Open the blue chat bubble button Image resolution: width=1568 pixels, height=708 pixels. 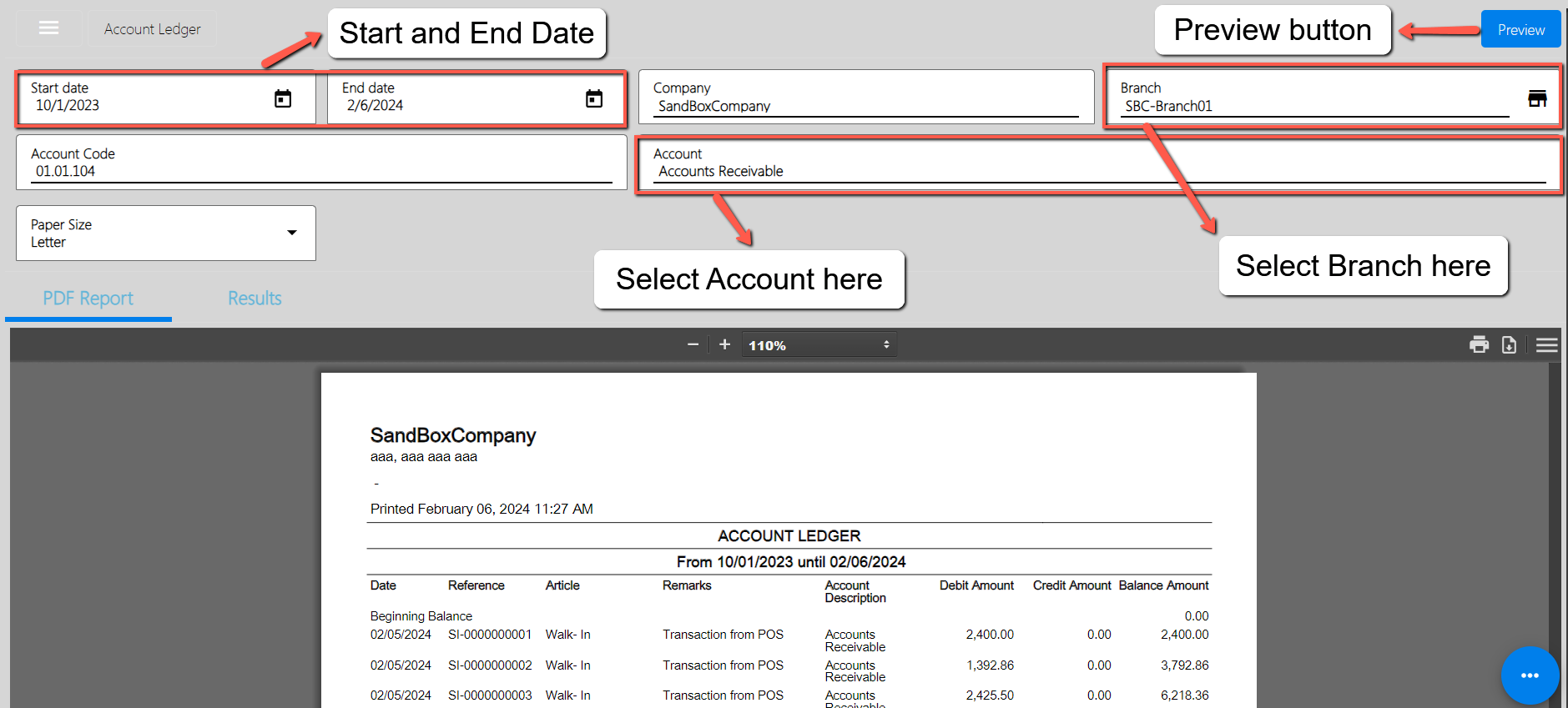pos(1530,675)
